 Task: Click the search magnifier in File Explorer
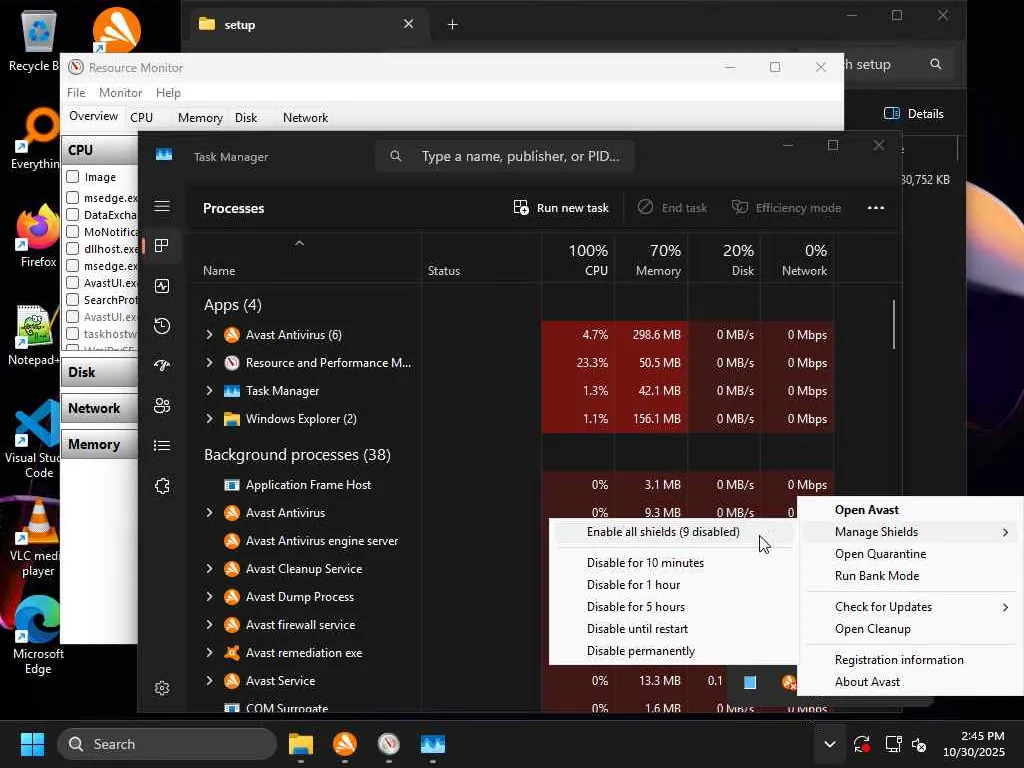pos(936,64)
